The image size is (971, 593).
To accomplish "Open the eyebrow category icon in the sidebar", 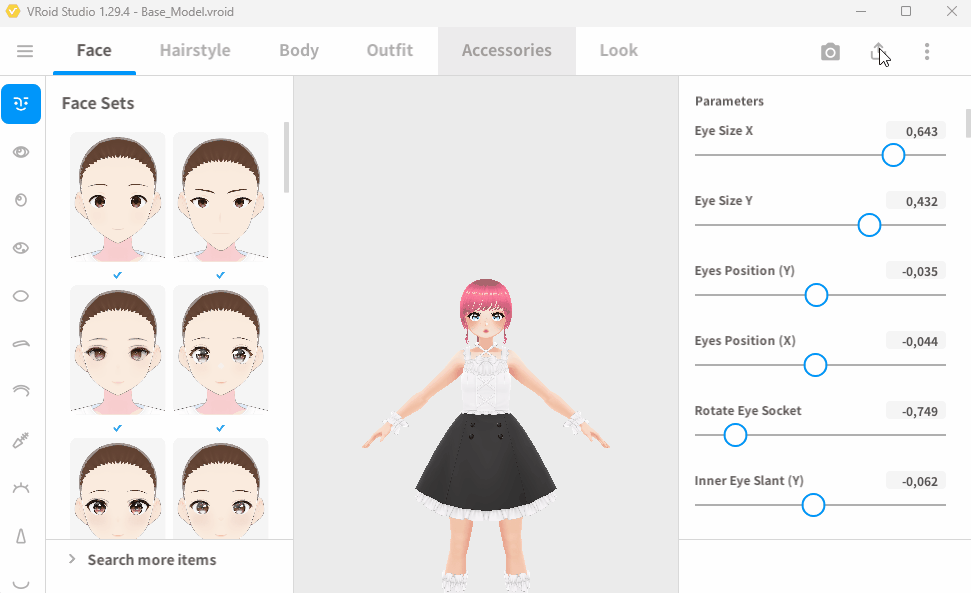I will point(21,344).
